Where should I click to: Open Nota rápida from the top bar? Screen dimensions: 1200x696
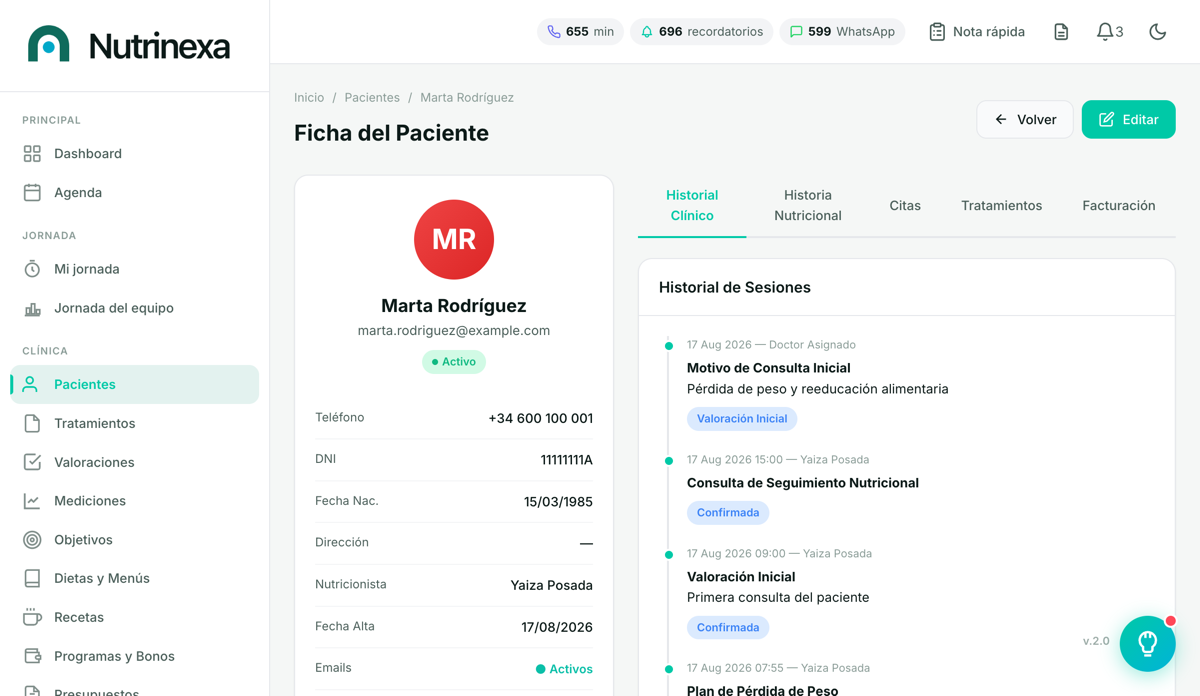point(976,32)
